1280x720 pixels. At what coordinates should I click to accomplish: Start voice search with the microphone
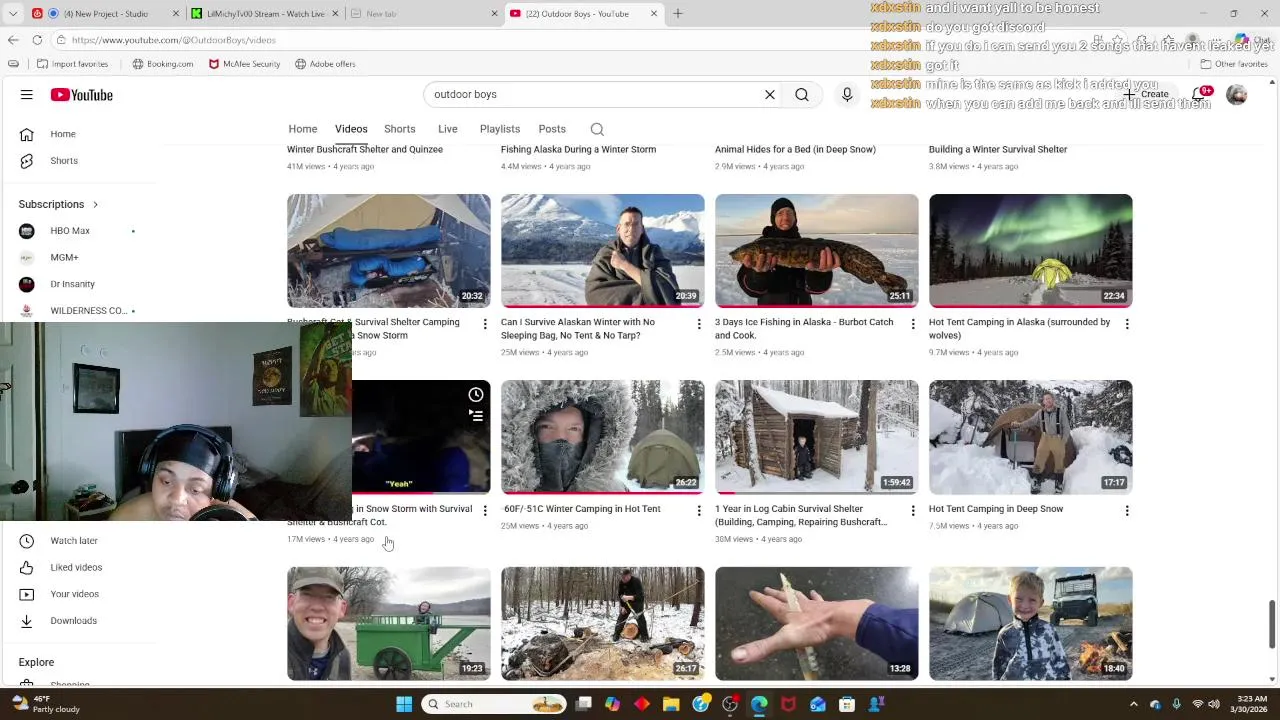coord(847,95)
